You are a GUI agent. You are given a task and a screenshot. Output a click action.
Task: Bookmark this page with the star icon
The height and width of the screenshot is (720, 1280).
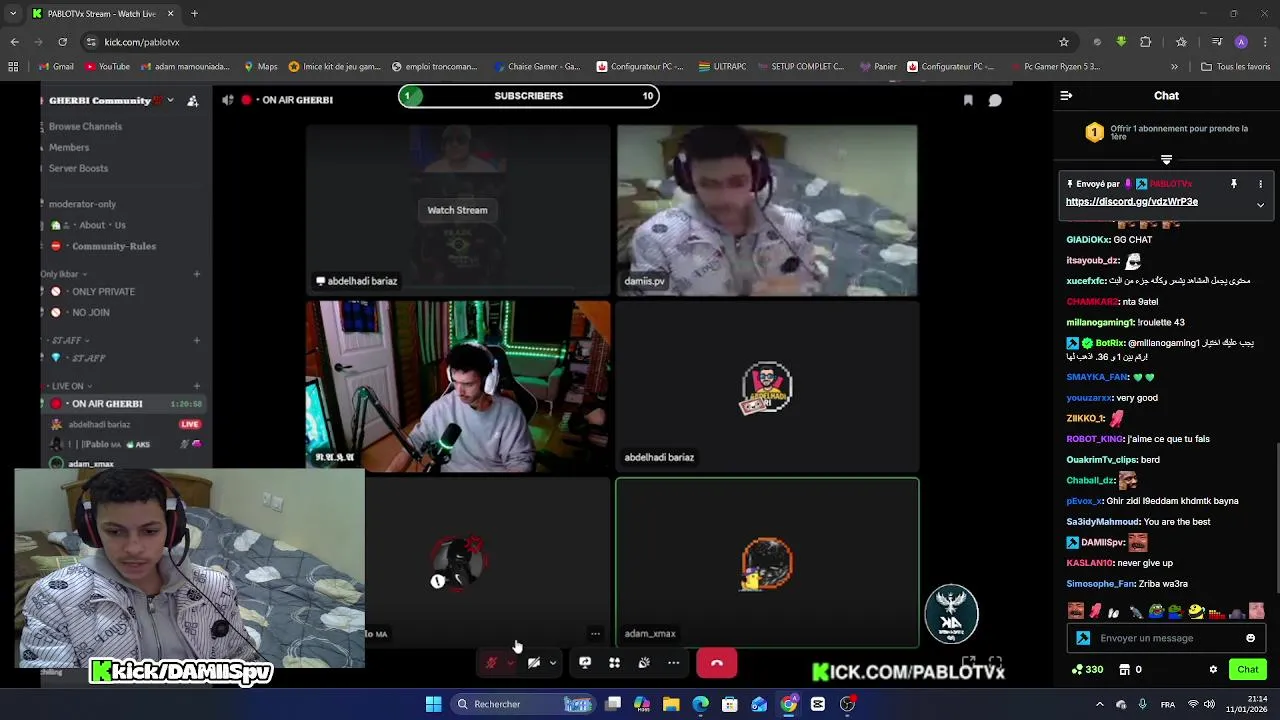1064,42
